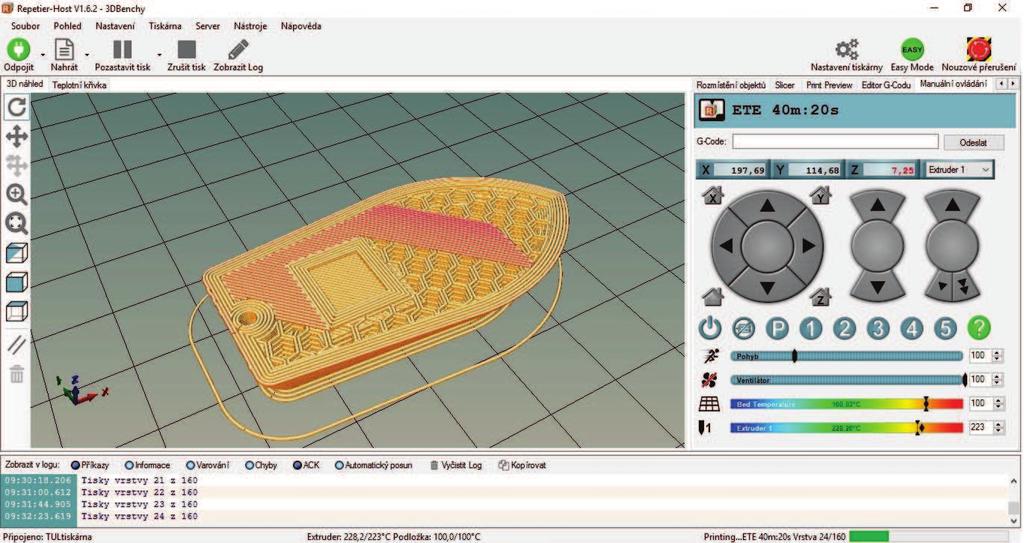The height and width of the screenshot is (543, 1024).
Task: Open the Tiskárna menu
Action: tap(165, 26)
